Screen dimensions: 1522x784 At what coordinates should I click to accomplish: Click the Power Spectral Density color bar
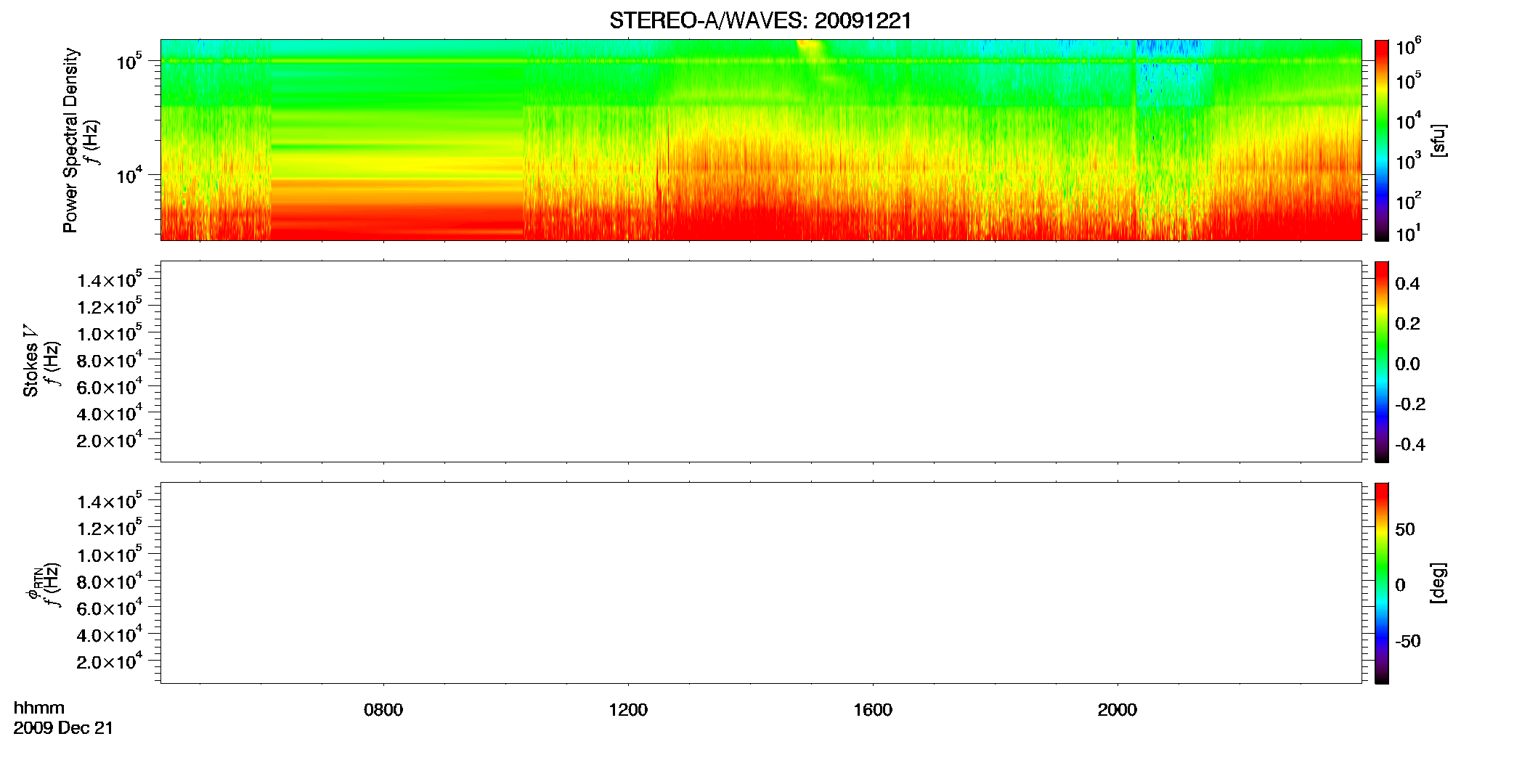tap(1382, 140)
